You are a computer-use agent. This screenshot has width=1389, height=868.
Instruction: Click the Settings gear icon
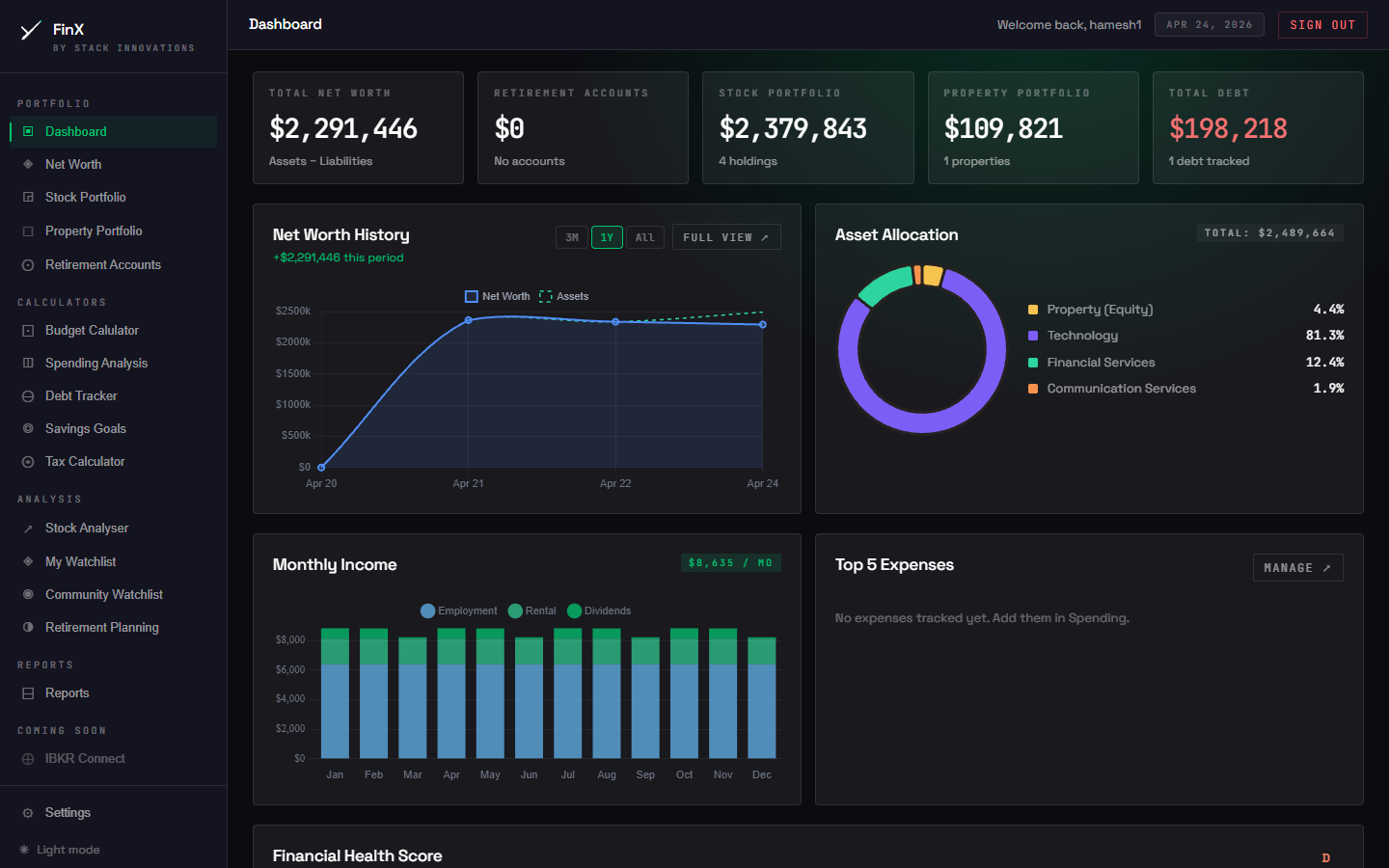point(28,813)
